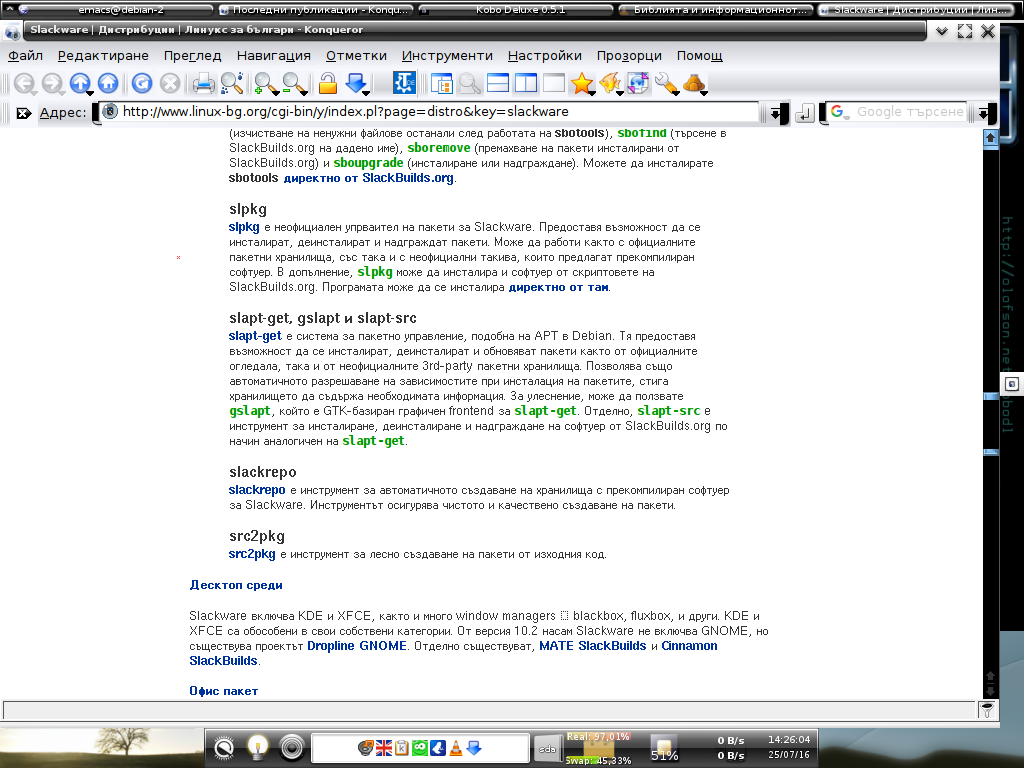Open the slapt-get link

pos(255,336)
